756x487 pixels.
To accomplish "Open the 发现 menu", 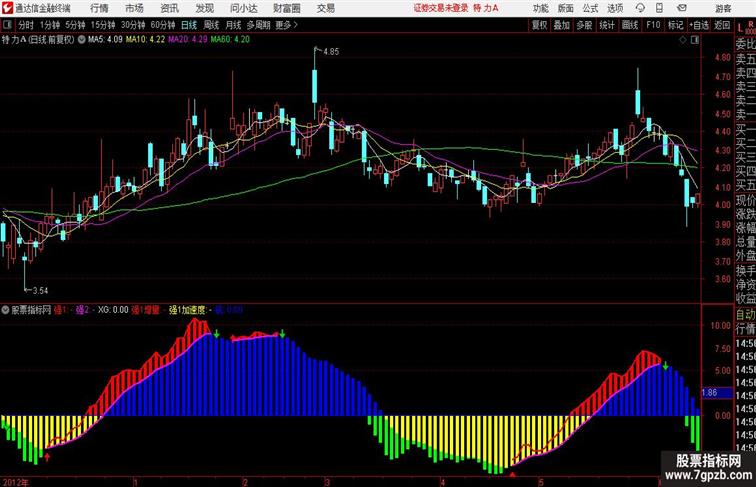I will [x=204, y=8].
